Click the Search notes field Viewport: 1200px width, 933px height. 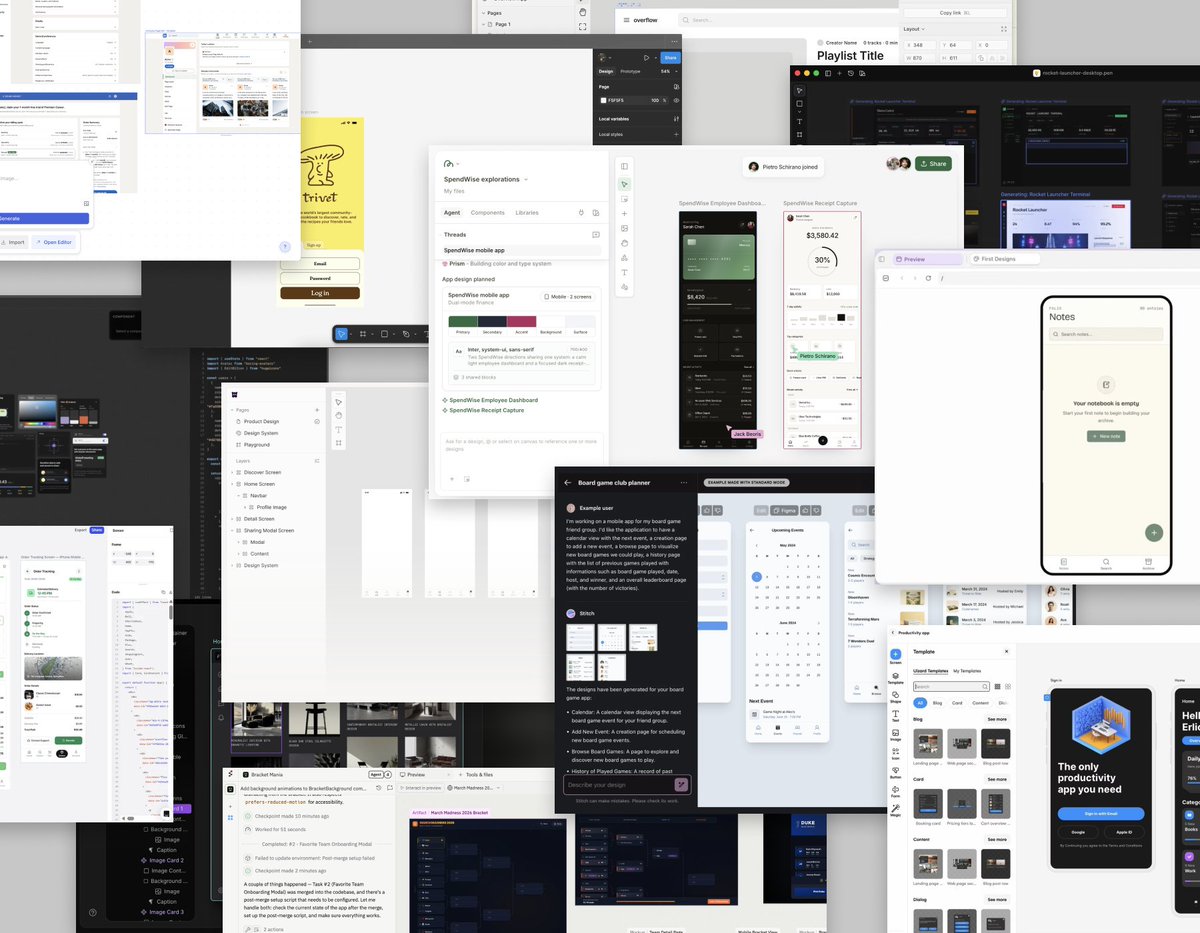1105,334
